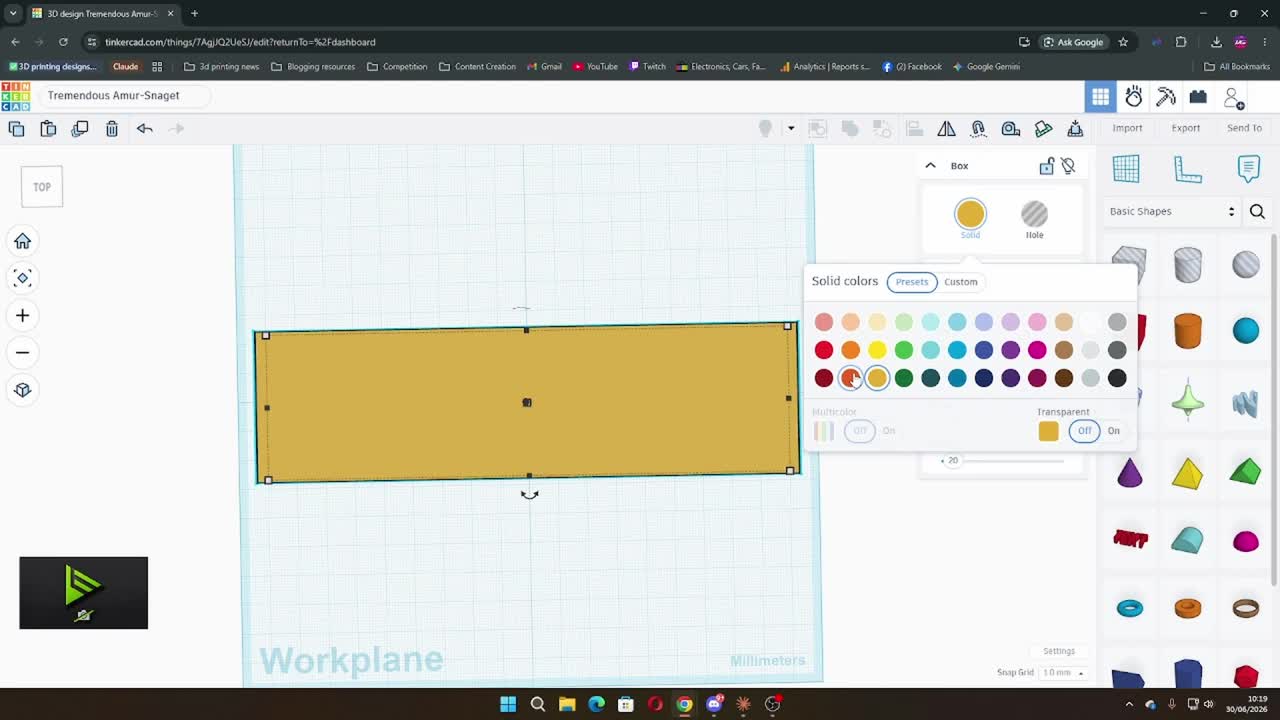
Task: Click the Import button
Action: click(1127, 128)
